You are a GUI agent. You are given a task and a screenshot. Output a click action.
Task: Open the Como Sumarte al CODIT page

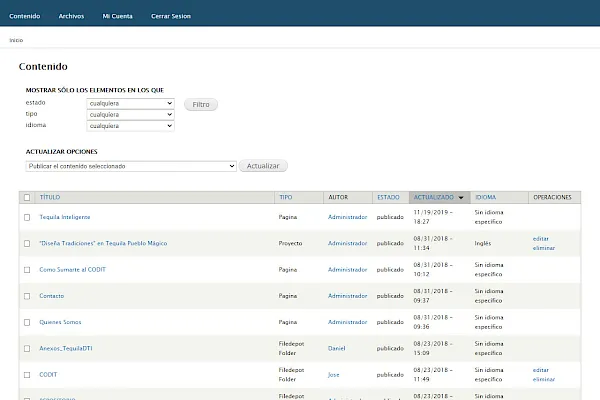[x=72, y=269]
